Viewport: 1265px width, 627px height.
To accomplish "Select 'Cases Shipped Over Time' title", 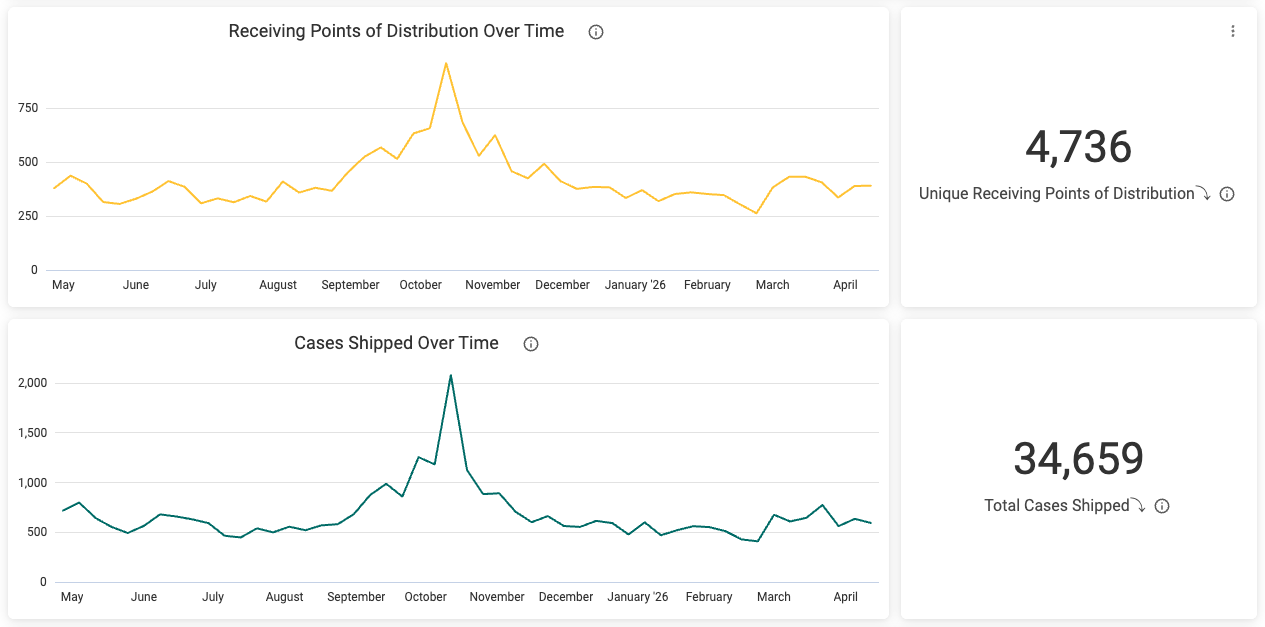I will (396, 343).
